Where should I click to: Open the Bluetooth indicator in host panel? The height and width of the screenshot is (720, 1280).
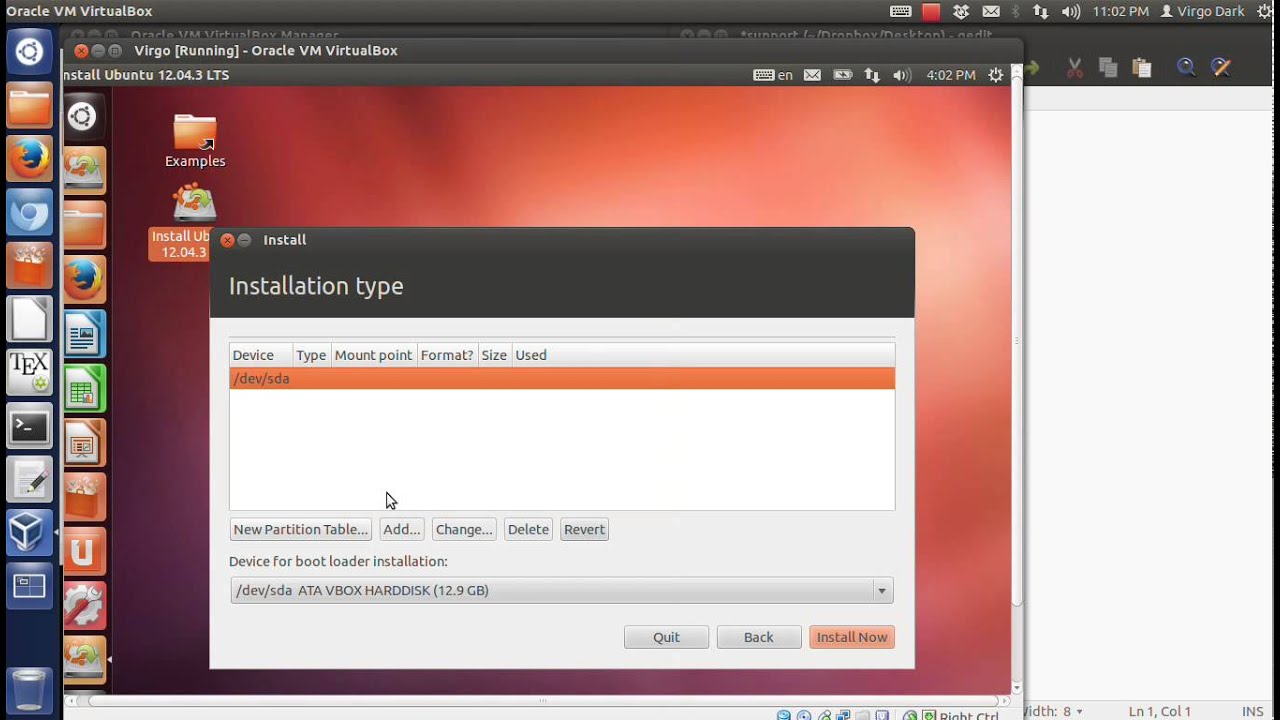(1016, 12)
